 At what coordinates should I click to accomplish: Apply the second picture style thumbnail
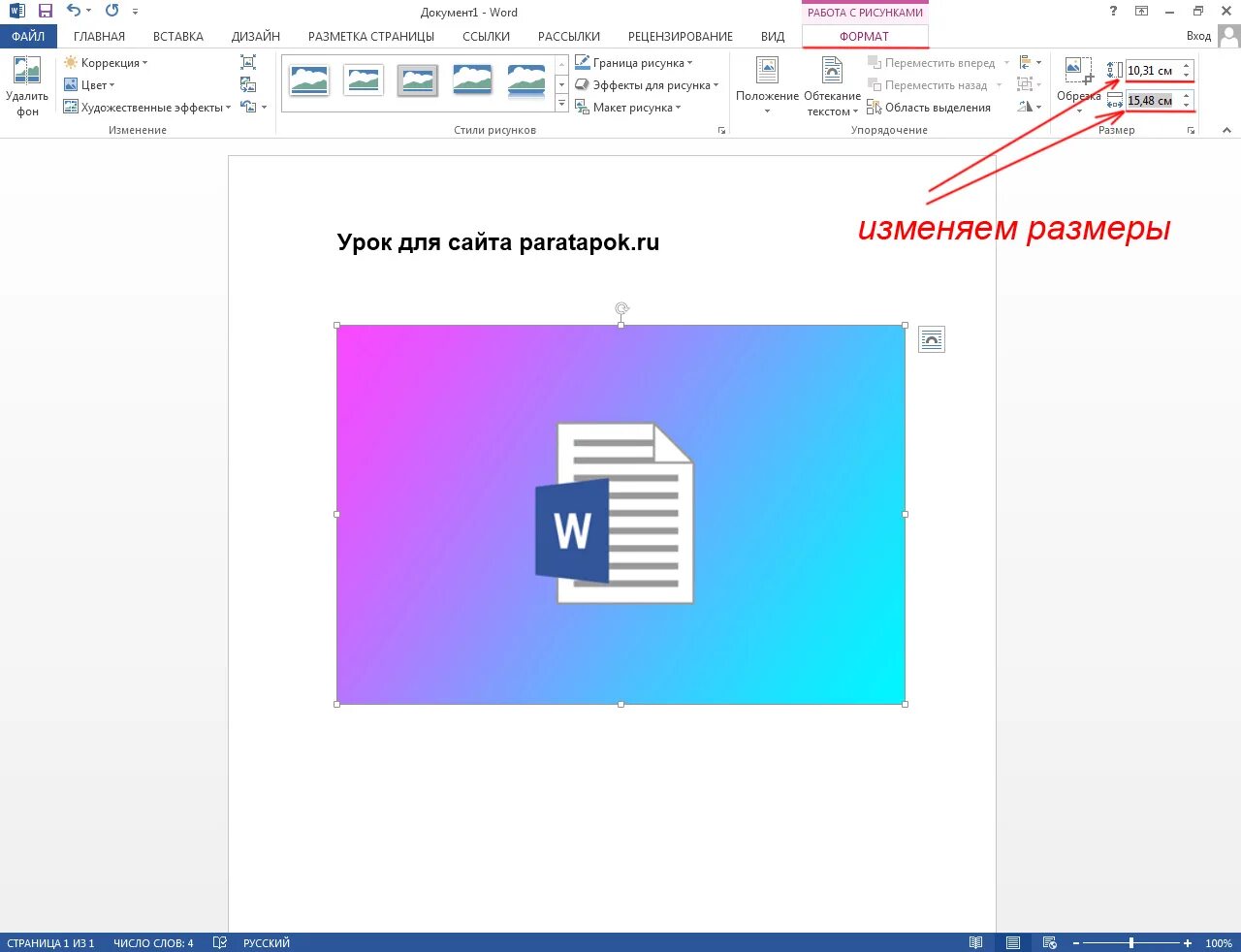point(364,80)
